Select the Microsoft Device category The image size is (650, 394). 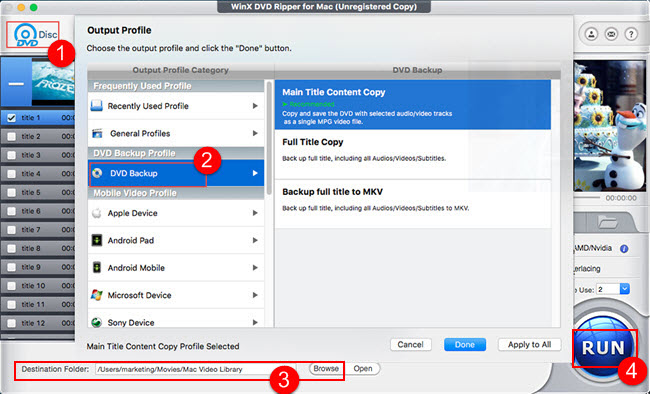tap(176, 295)
